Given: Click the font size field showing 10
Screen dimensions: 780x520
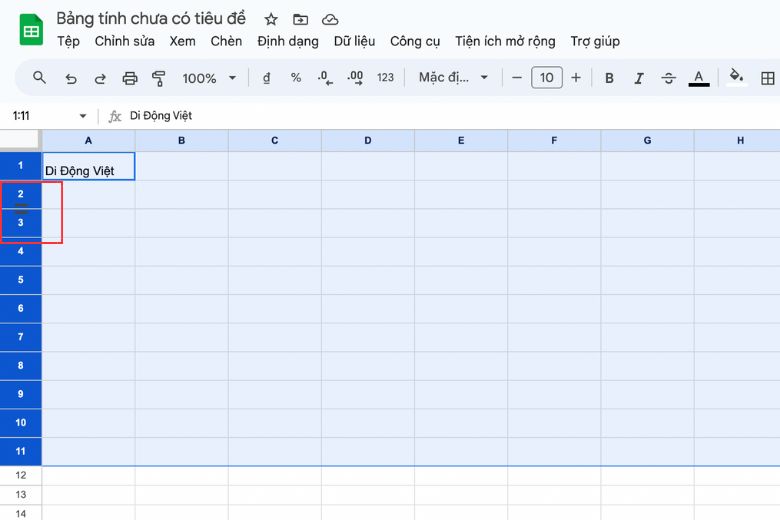Looking at the screenshot, I should (547, 78).
